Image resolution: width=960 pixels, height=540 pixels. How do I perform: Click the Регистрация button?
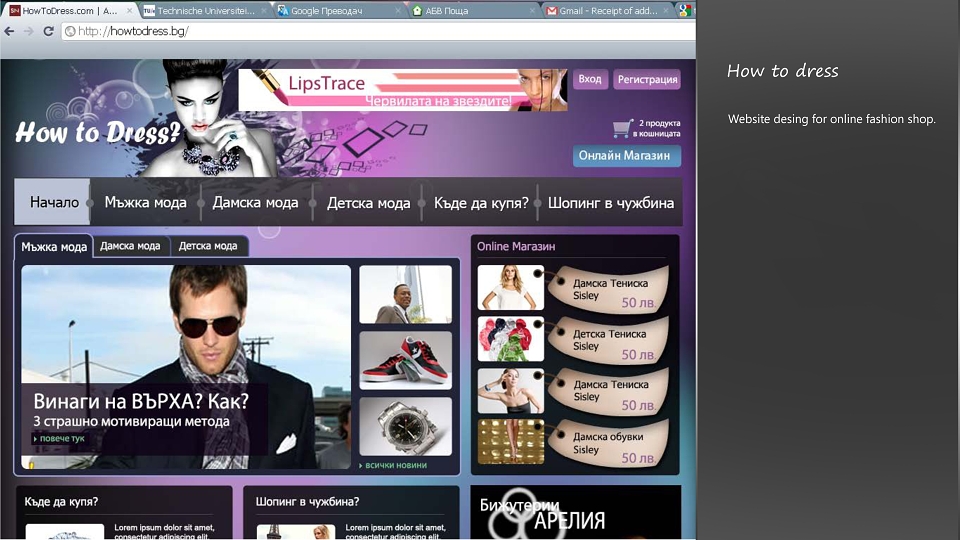tap(647, 79)
